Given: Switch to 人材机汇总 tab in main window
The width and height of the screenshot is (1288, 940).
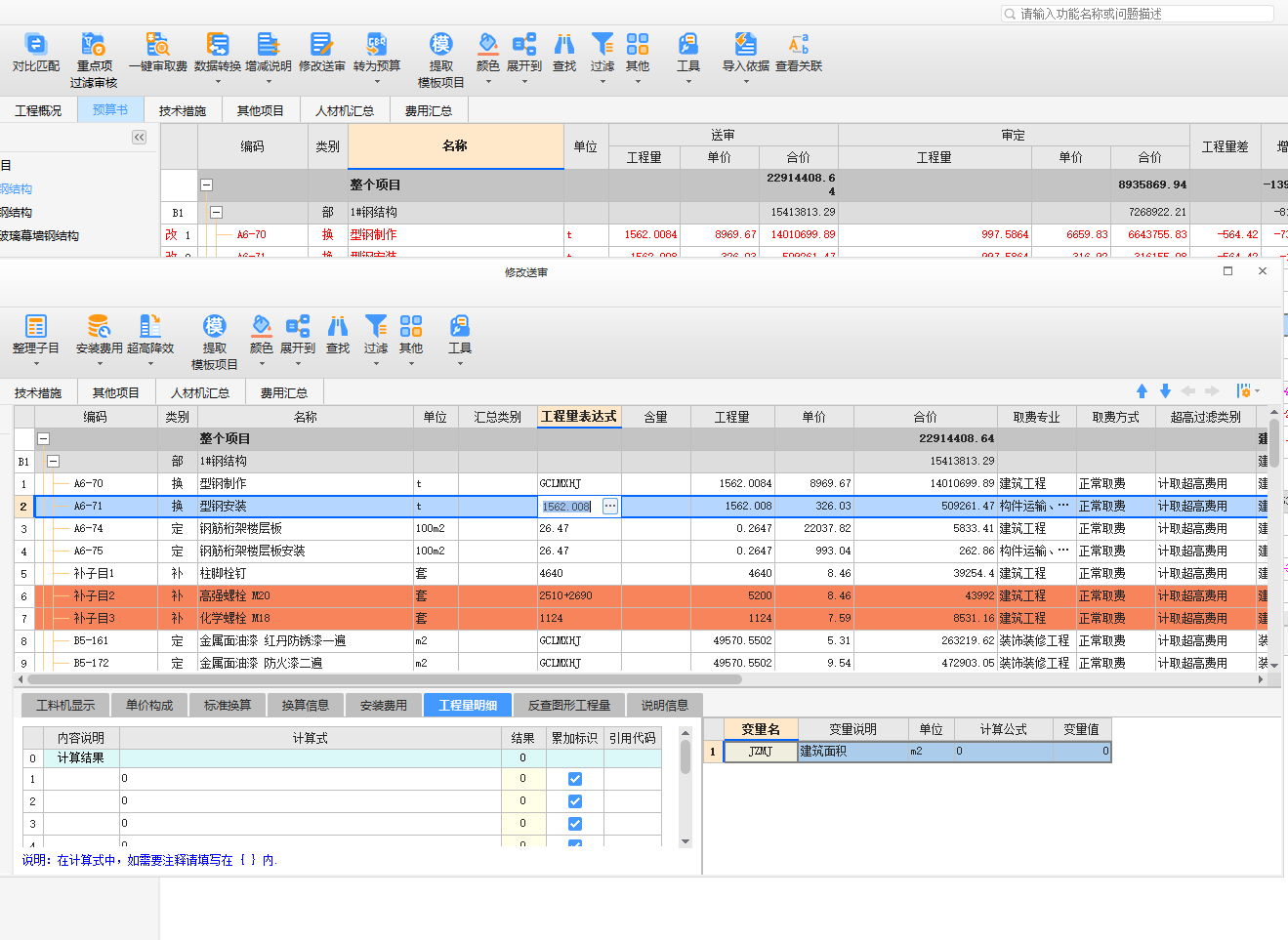Looking at the screenshot, I should pos(345,110).
